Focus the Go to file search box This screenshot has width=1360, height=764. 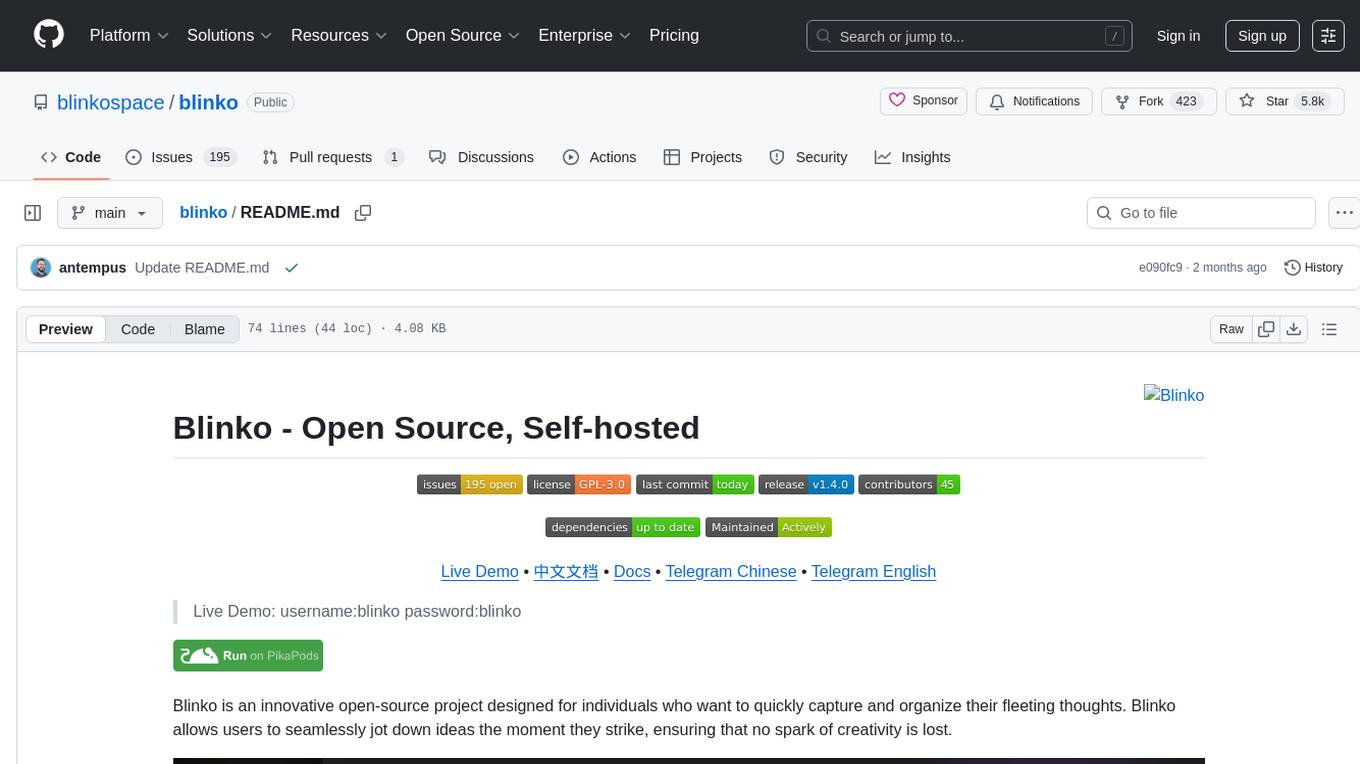tap(1201, 213)
